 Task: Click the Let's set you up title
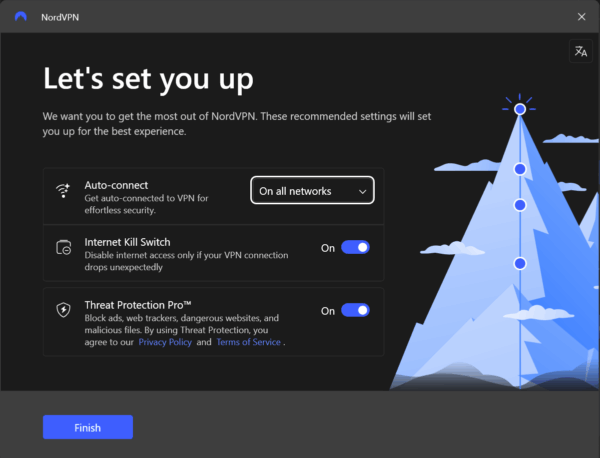[148, 80]
